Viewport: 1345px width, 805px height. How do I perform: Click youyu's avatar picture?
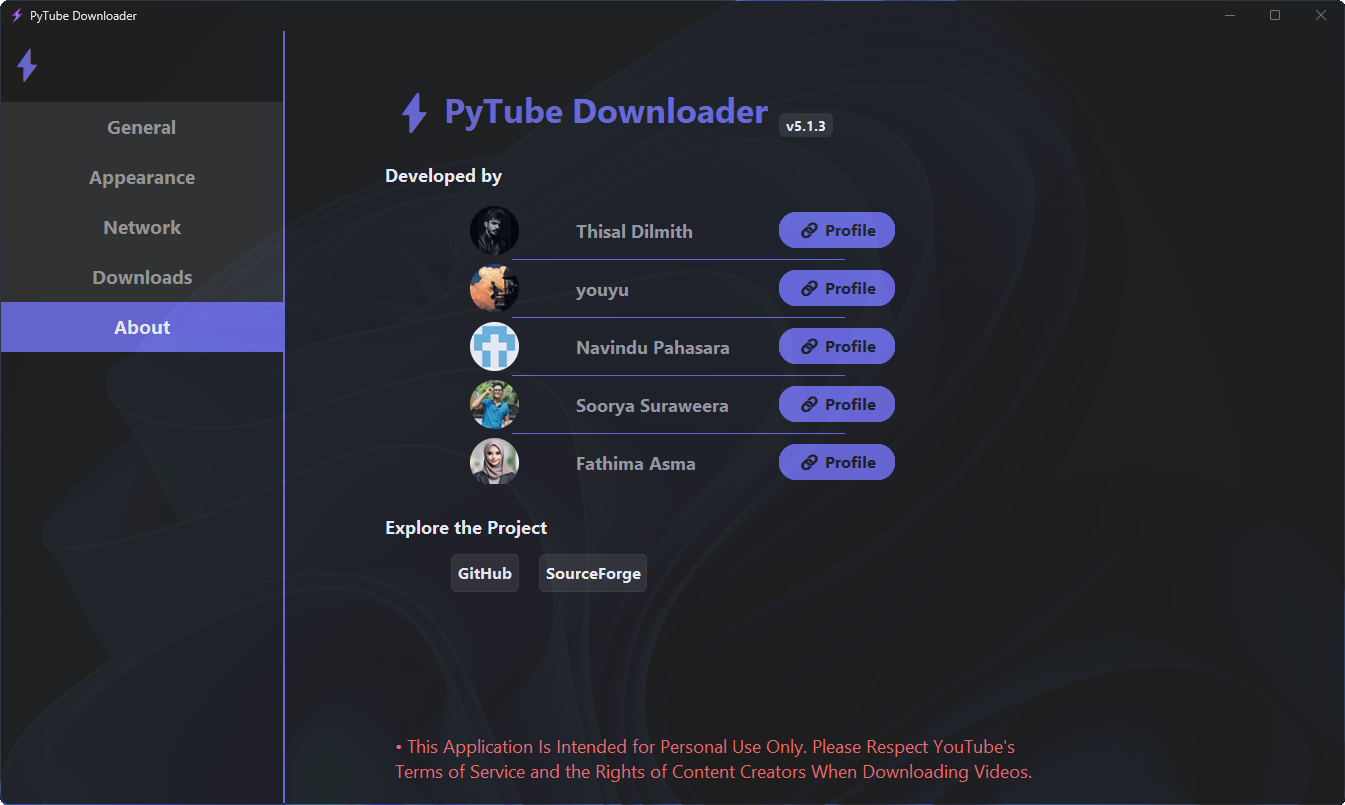coord(494,289)
